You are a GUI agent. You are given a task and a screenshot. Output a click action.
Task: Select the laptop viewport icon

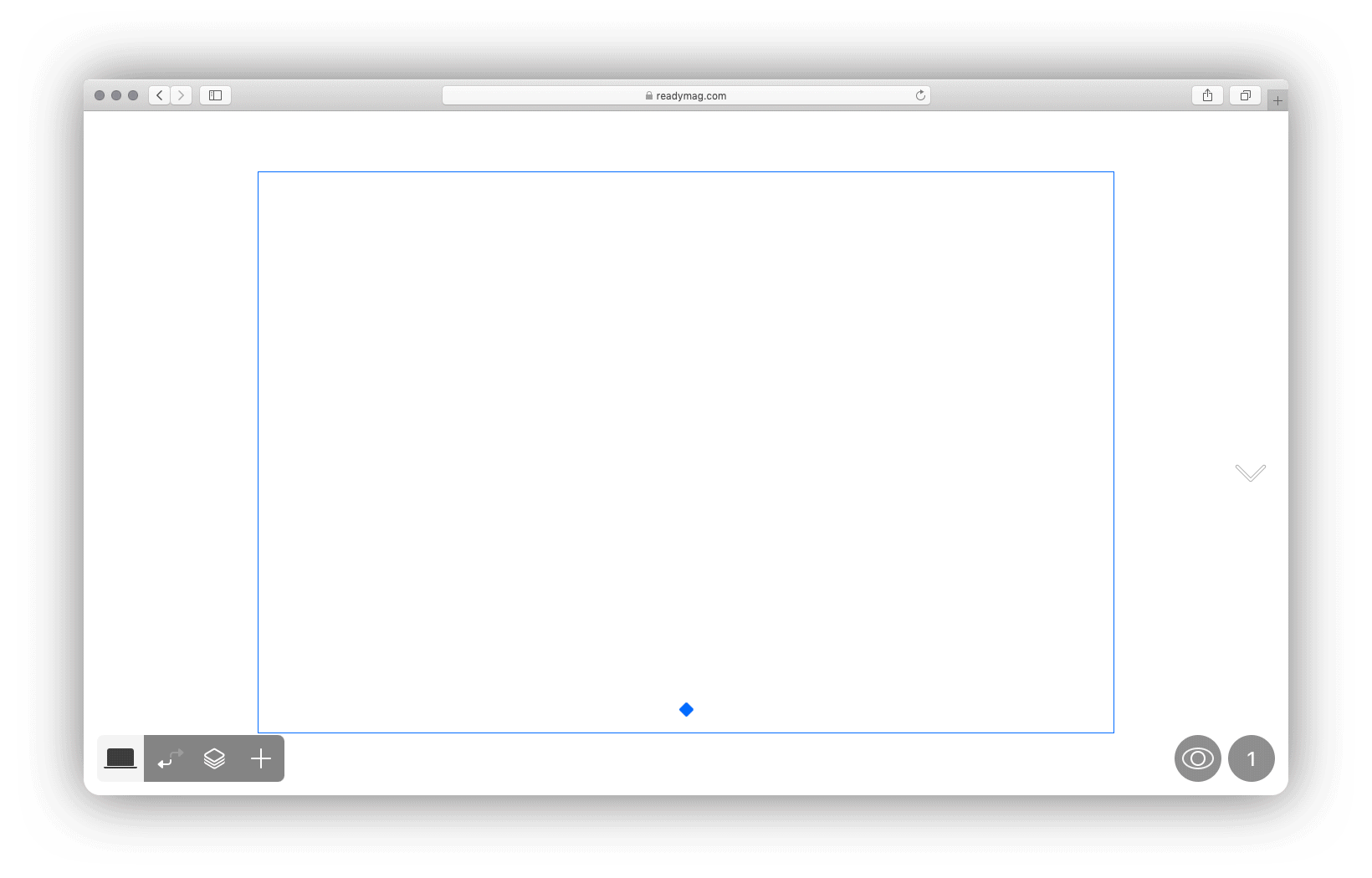coord(120,758)
